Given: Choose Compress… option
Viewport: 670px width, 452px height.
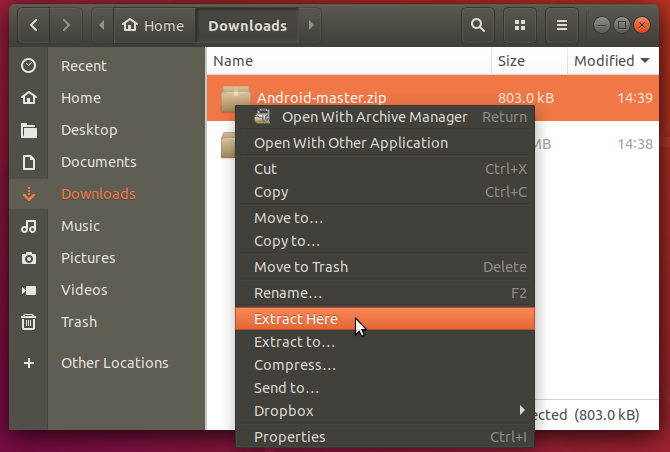Looking at the screenshot, I should tap(385, 365).
